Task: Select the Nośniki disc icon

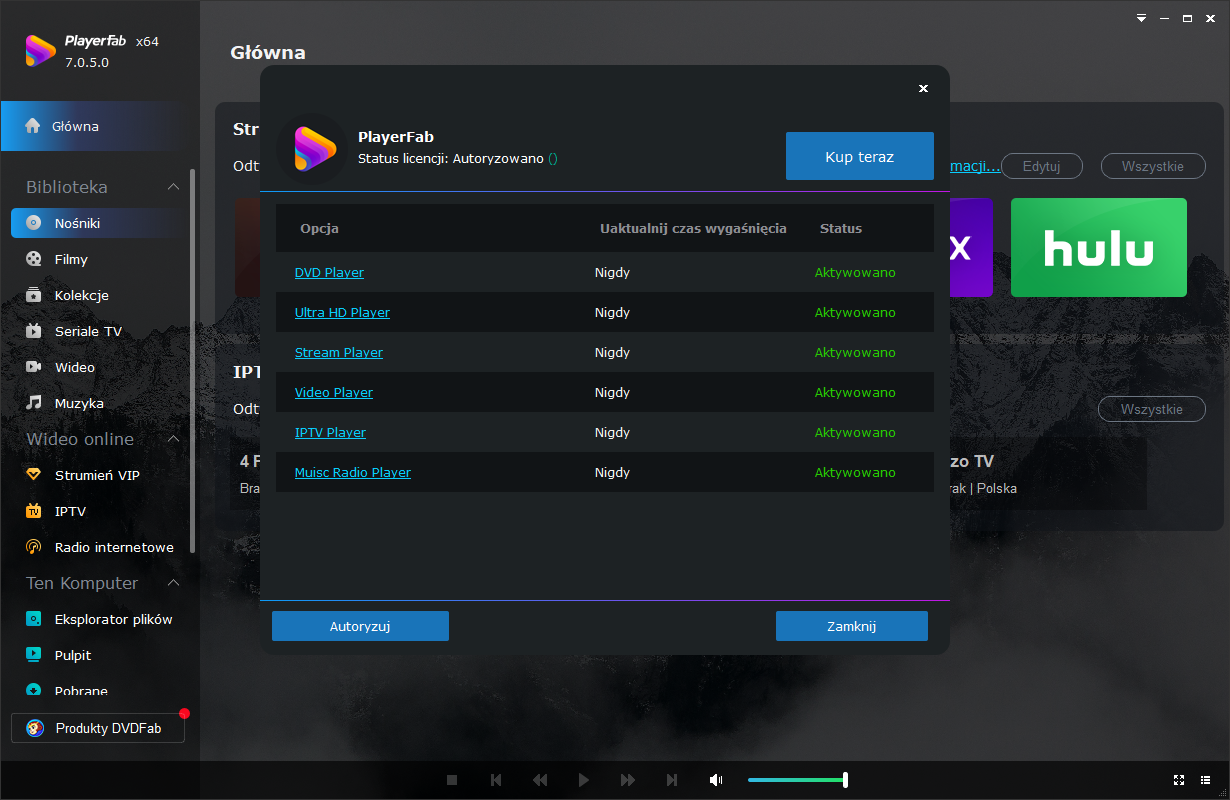Action: [34, 223]
